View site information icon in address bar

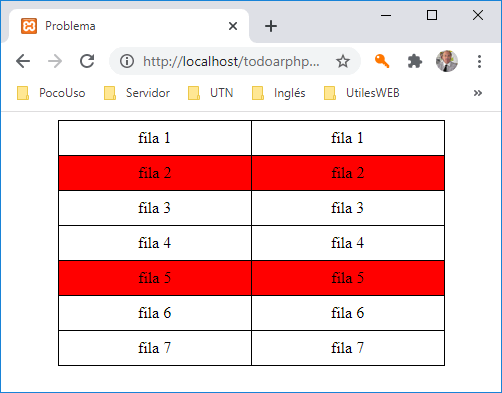(x=127, y=61)
